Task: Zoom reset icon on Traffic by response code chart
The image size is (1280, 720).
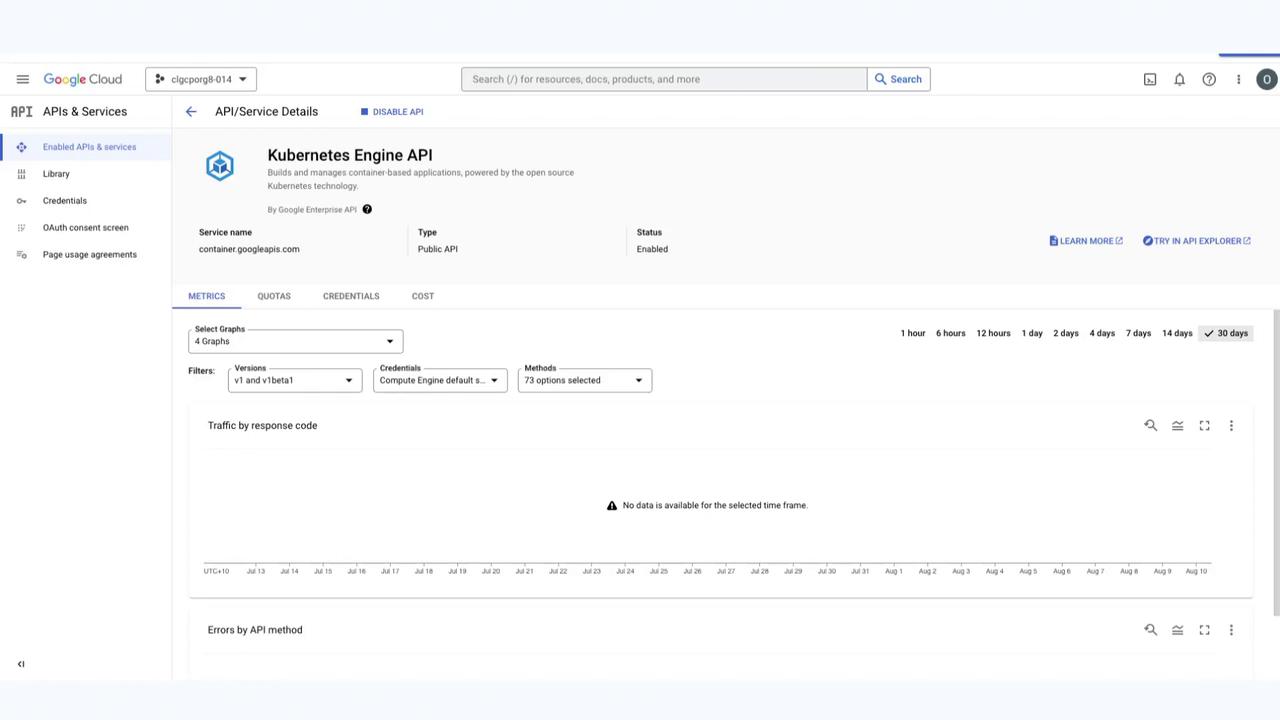Action: click(1150, 426)
